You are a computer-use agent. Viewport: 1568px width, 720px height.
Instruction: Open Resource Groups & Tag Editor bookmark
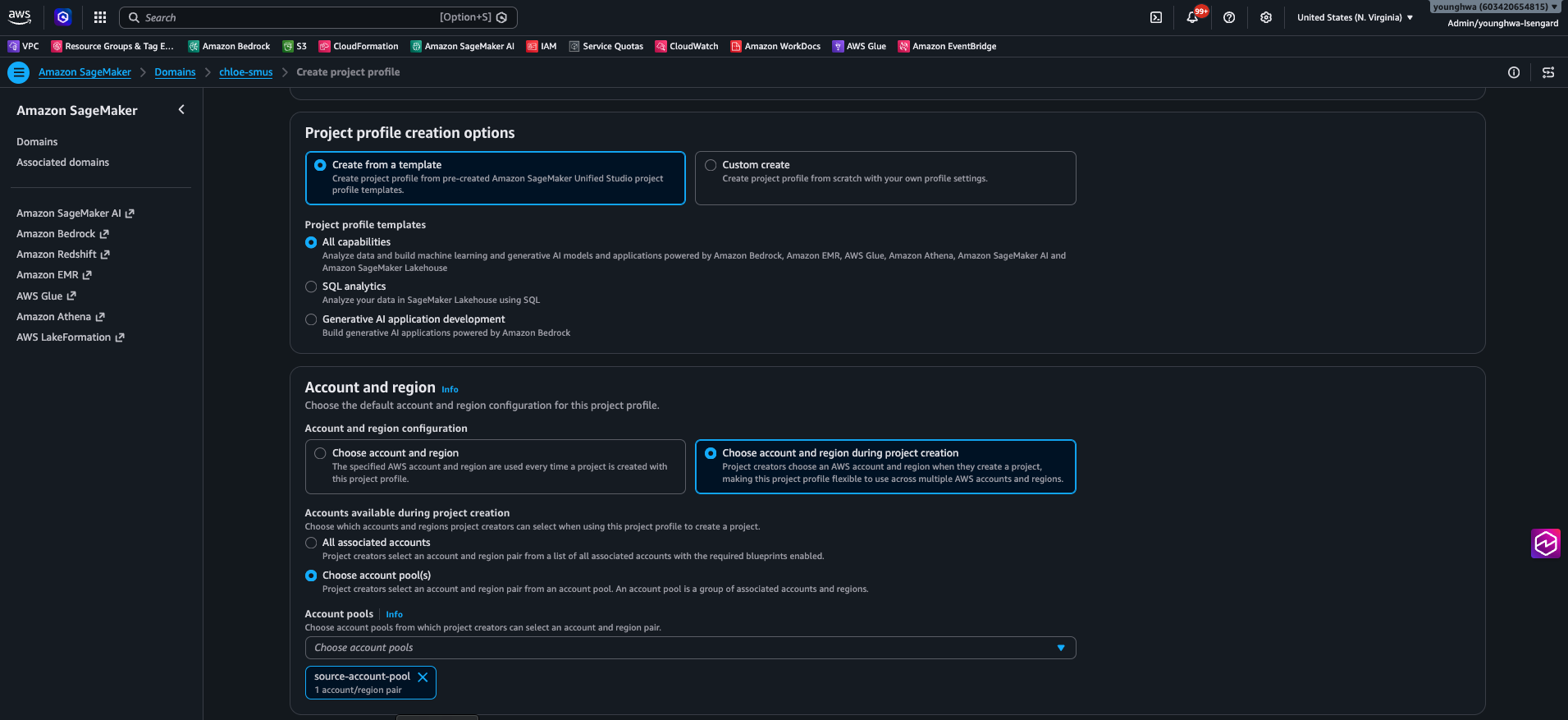pos(112,46)
